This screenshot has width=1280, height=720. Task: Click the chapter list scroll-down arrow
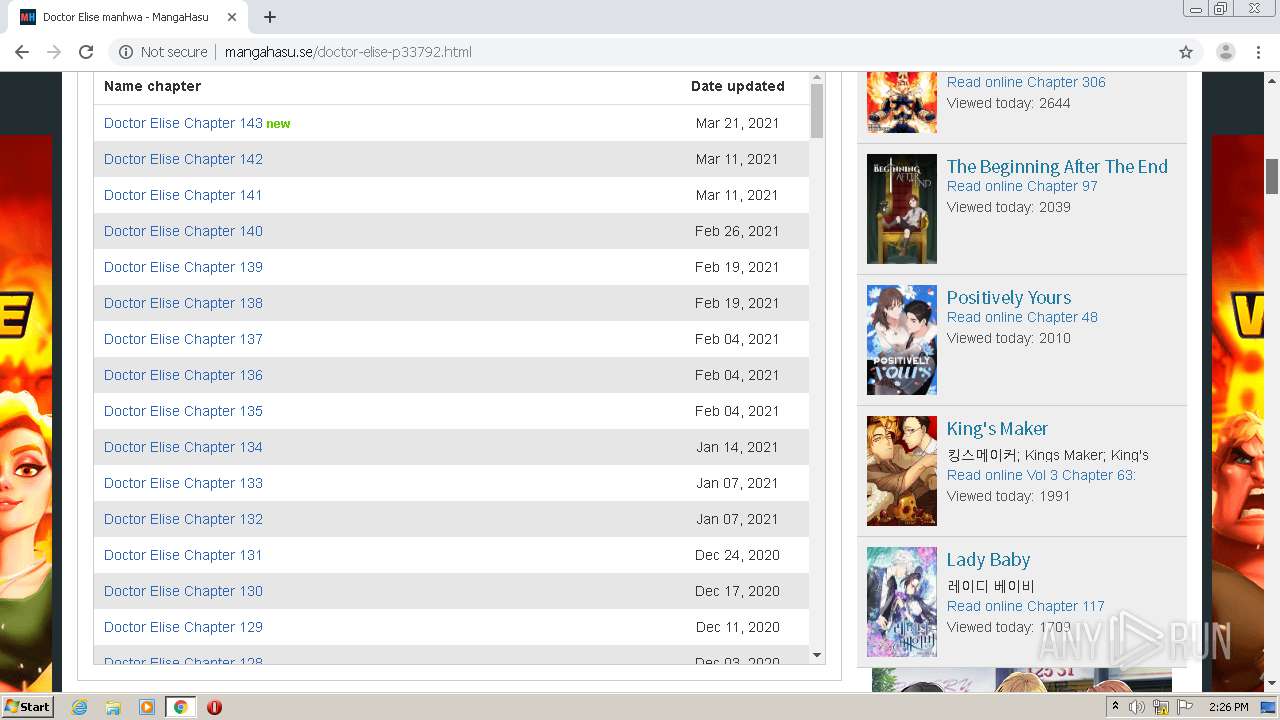(817, 655)
